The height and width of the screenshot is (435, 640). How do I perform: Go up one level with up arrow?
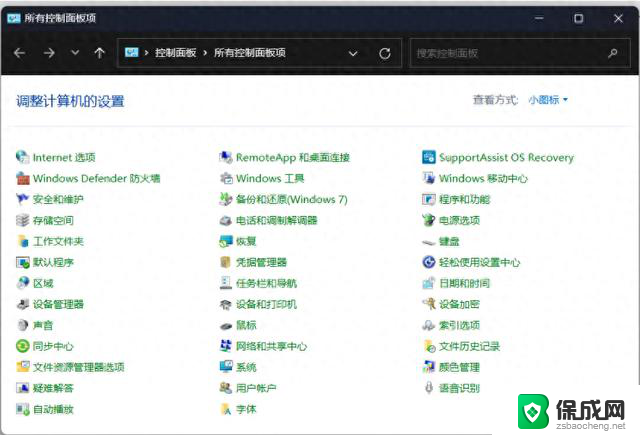100,53
